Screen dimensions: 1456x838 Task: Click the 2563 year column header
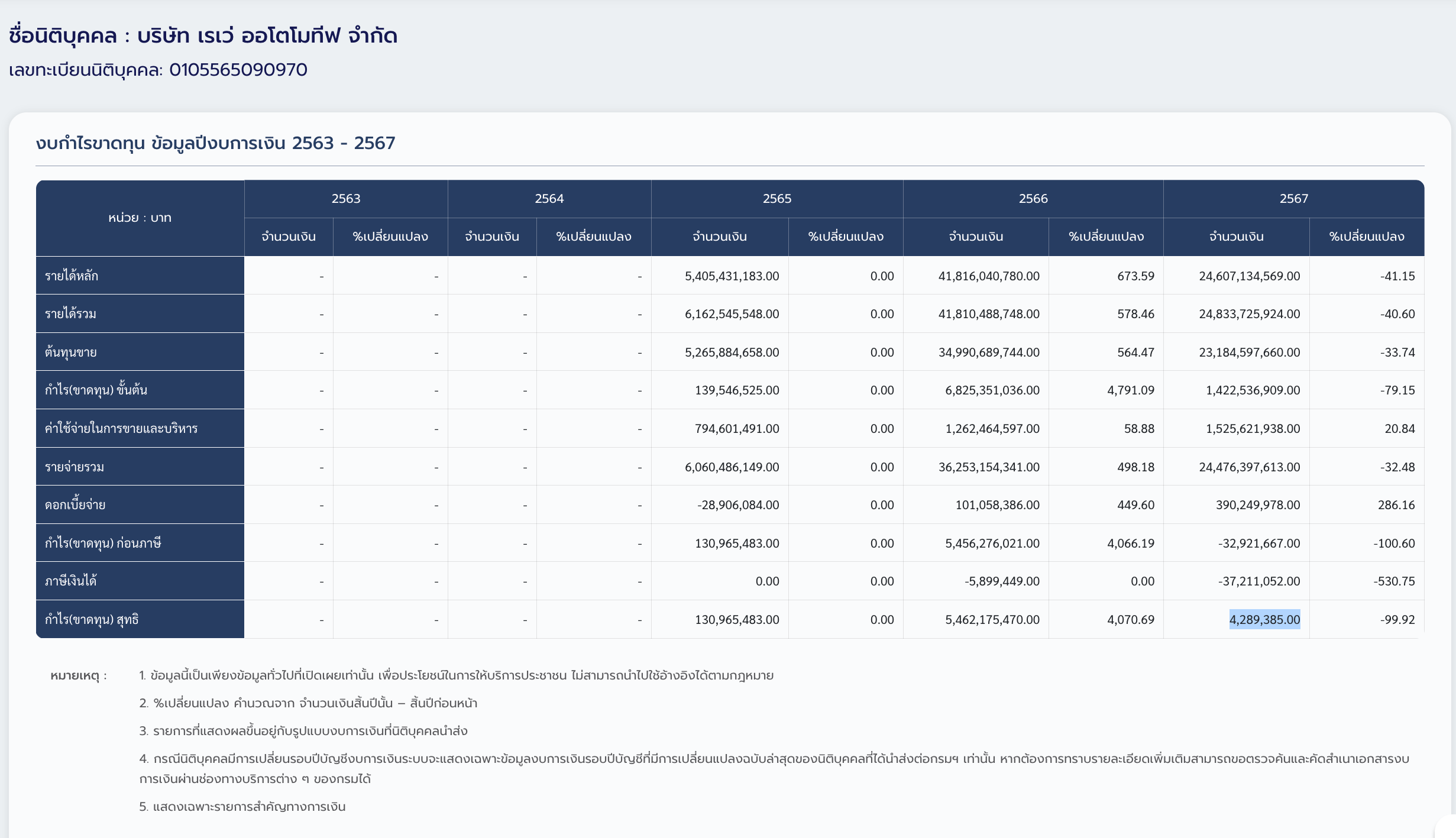point(345,199)
